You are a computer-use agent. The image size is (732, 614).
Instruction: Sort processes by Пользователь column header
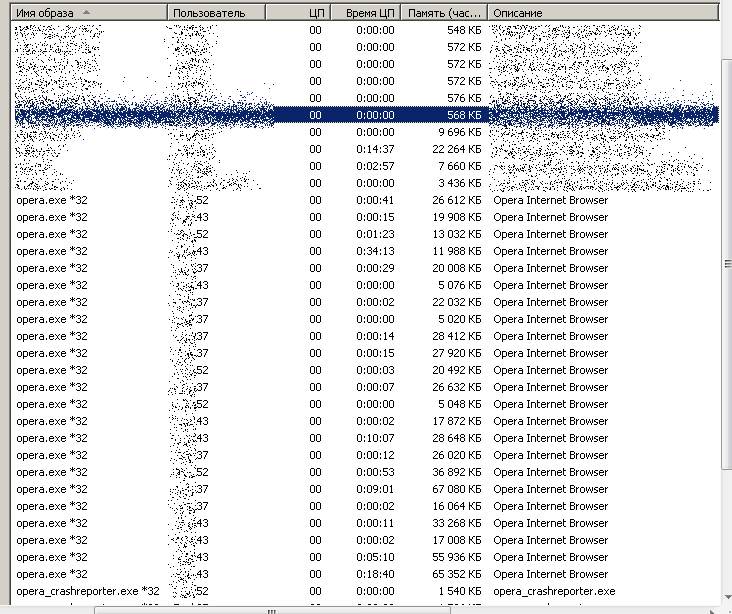(217, 13)
